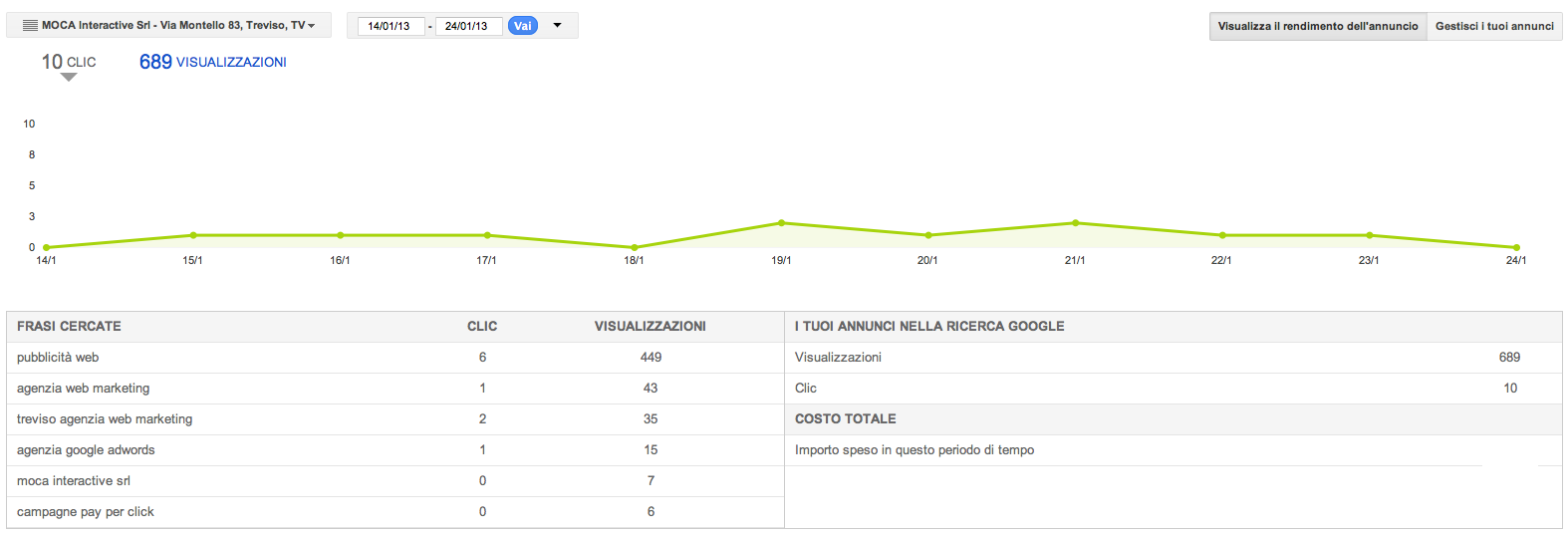This screenshot has width=1568, height=535.
Task: Click the chart data point for 20/1
Action: (928, 235)
